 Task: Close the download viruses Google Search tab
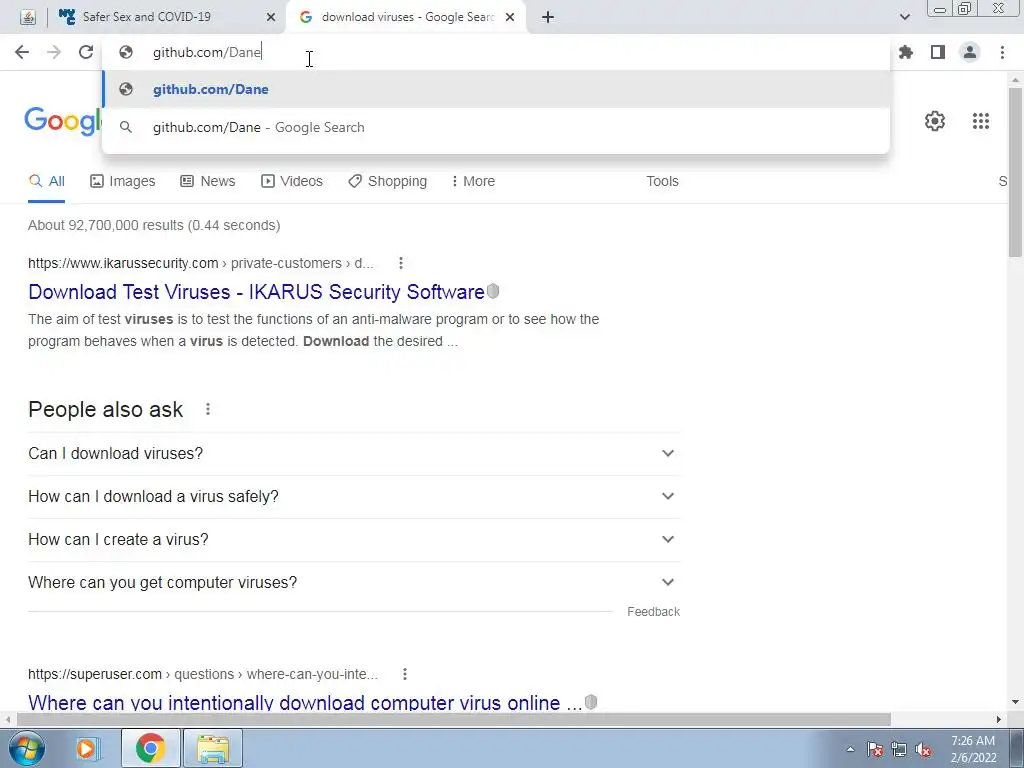coord(510,18)
